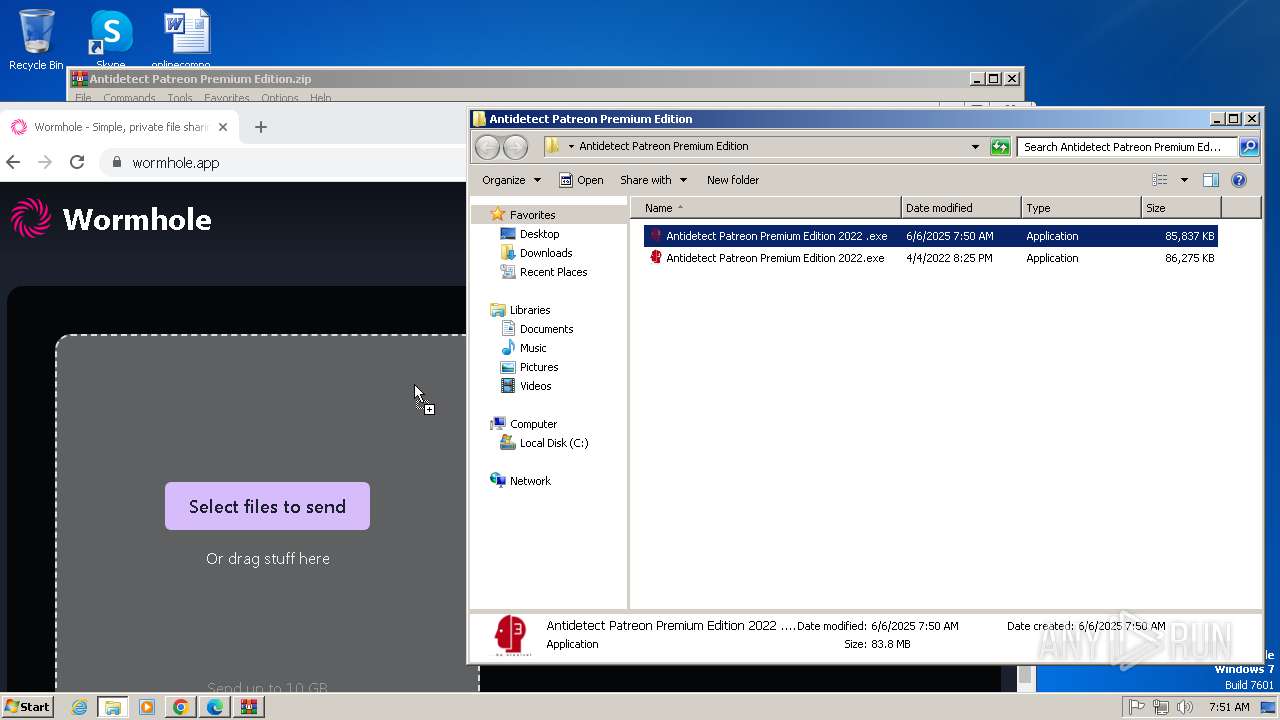Screen dimensions: 1280x720
Task: Click the 86,275 KB size cell
Action: click(x=1189, y=258)
